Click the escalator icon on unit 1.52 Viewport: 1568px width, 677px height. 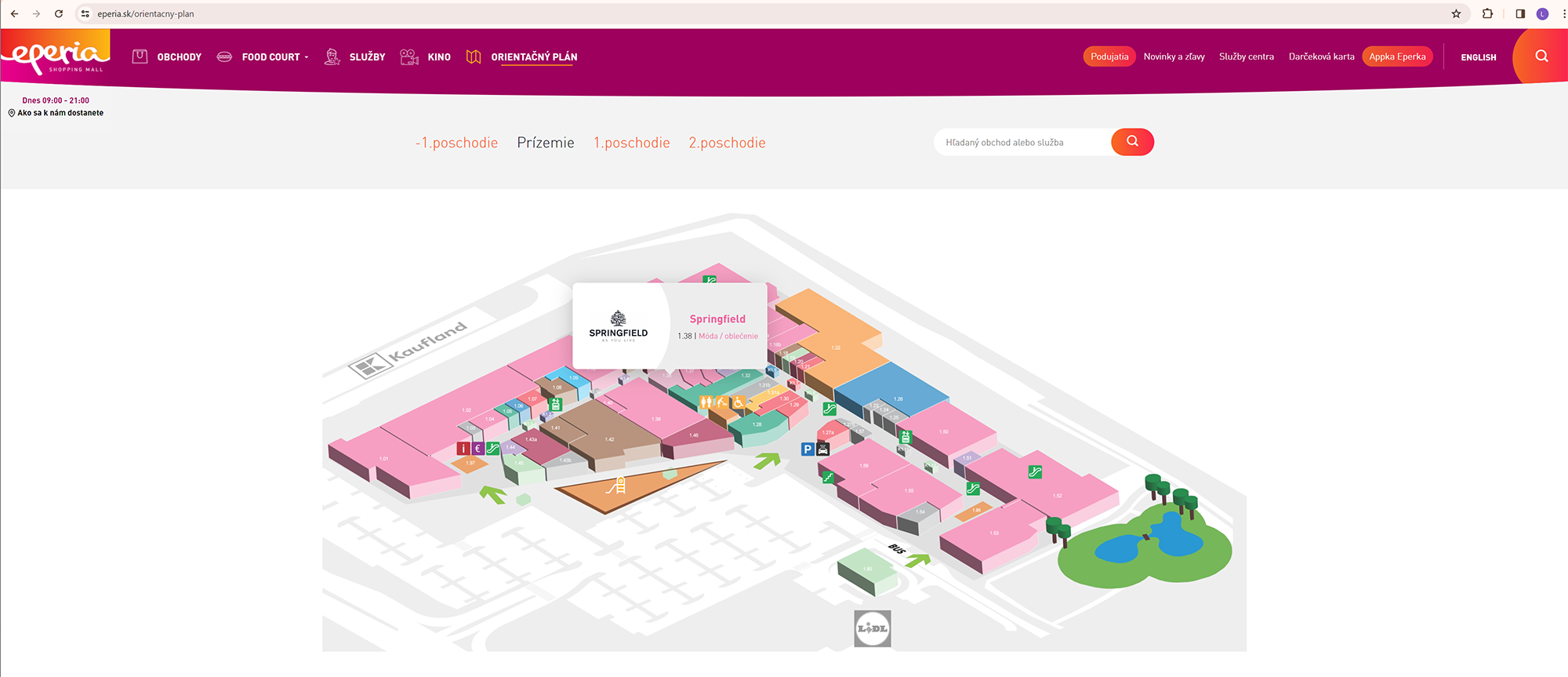pyautogui.click(x=1035, y=472)
